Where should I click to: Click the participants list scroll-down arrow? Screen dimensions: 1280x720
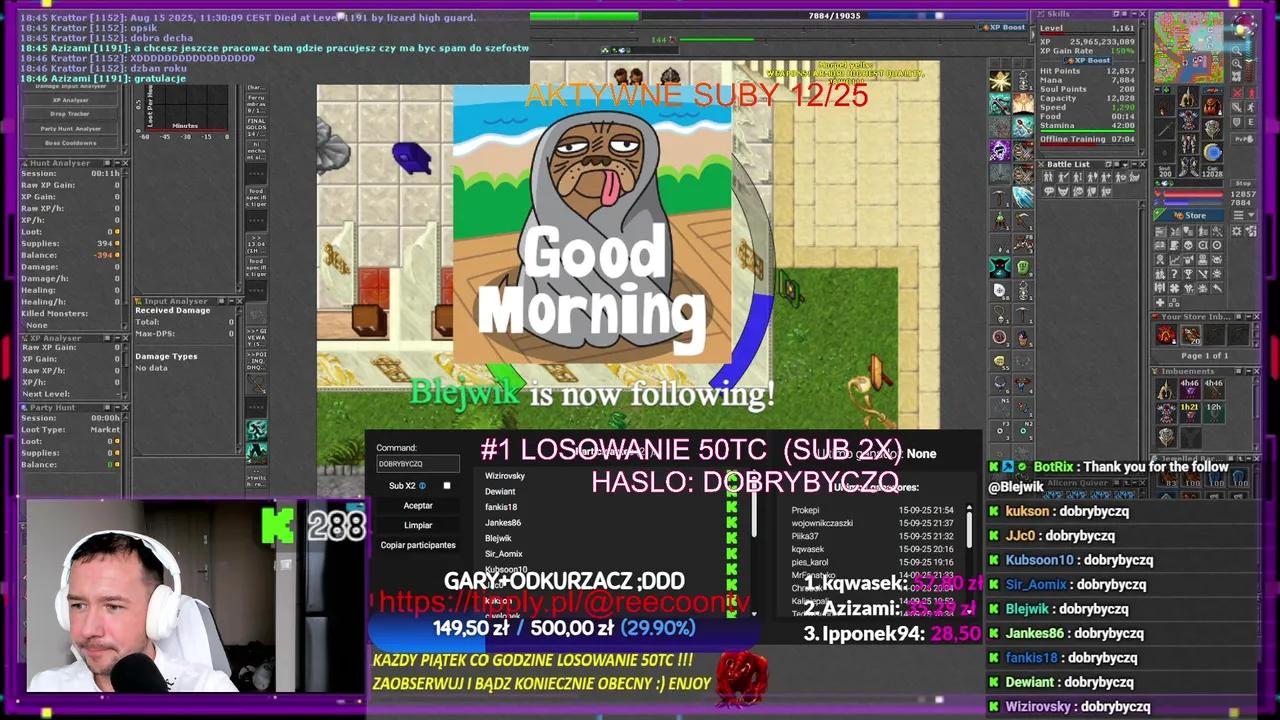coord(755,612)
